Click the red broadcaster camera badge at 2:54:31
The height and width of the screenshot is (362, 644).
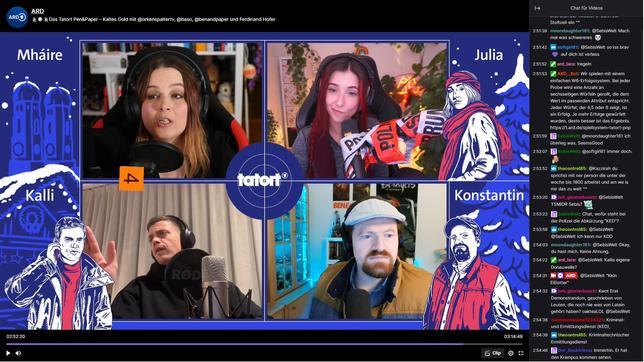553,276
